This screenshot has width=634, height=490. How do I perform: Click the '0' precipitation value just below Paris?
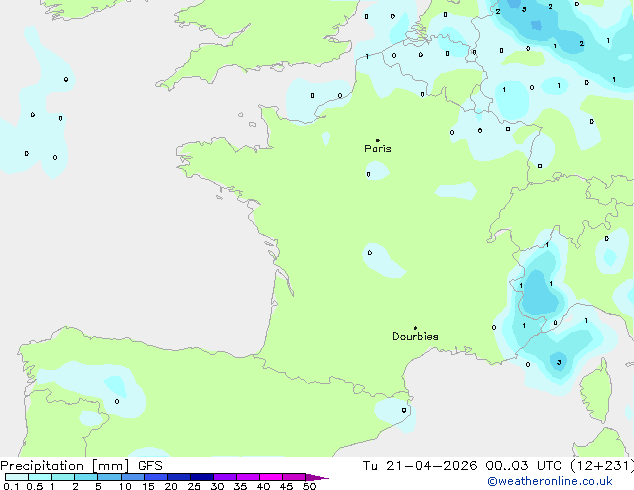coord(368,174)
